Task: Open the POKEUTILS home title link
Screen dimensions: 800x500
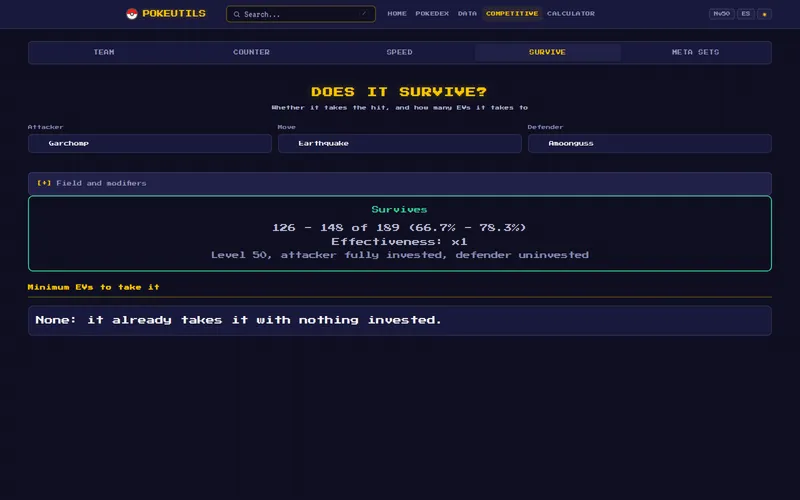Action: 174,14
